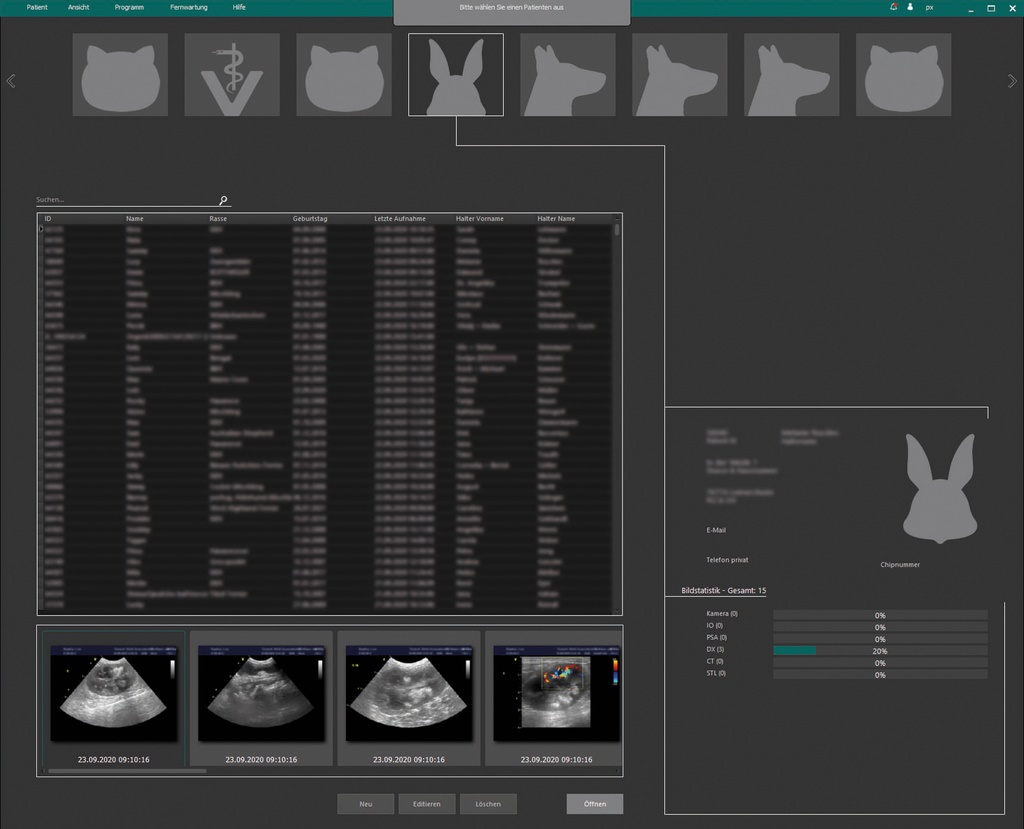Select the rightmost cat silhouette in carousel
Image resolution: width=1024 pixels, height=829 pixels.
[903, 75]
